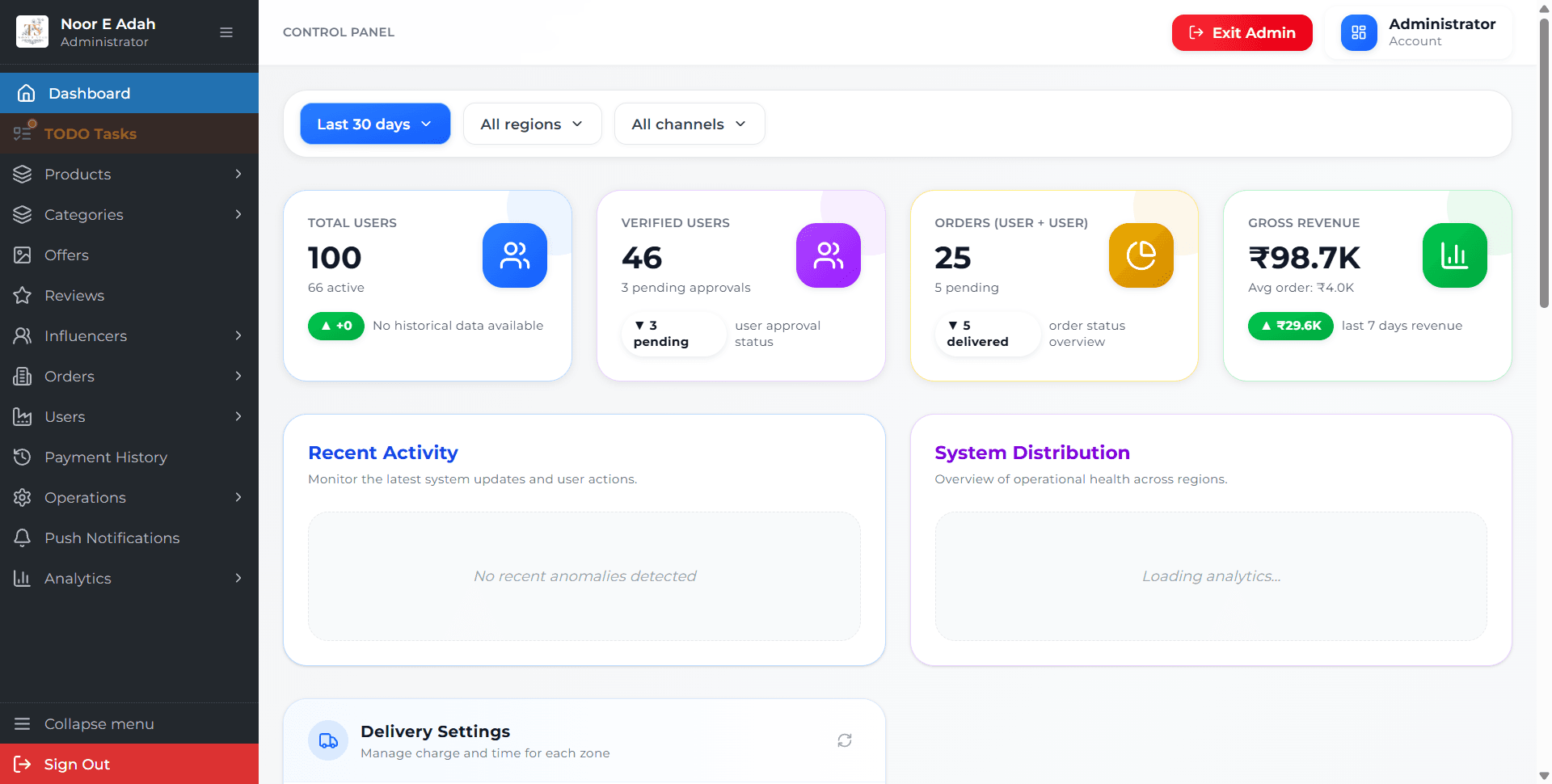This screenshot has height=784, width=1552.
Task: Click the Influencers people icon
Action: point(23,335)
